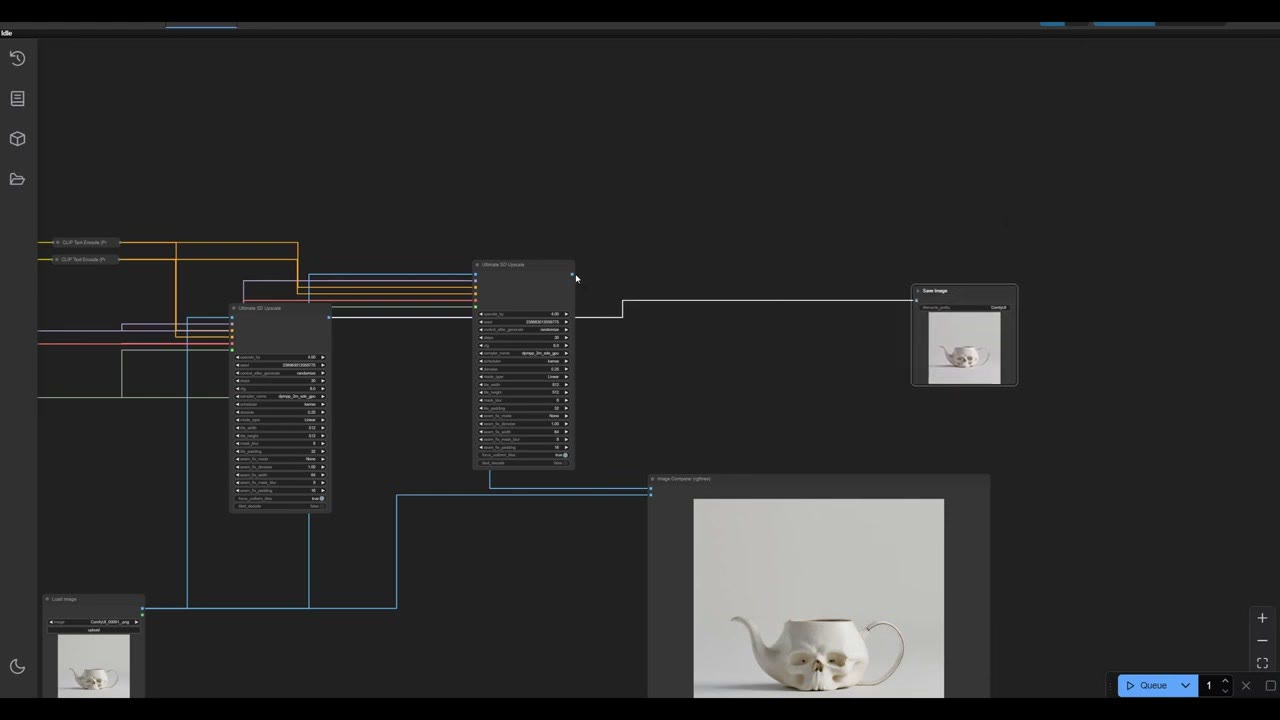
Task: Collapse the Load Image node via its title dot
Action: click(47, 599)
